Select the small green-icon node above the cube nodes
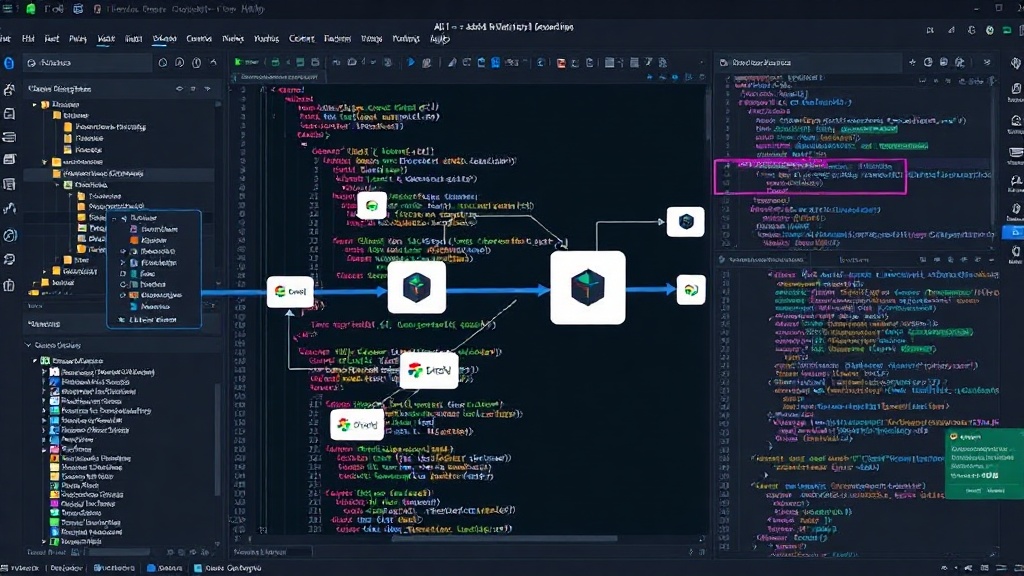 coord(372,206)
